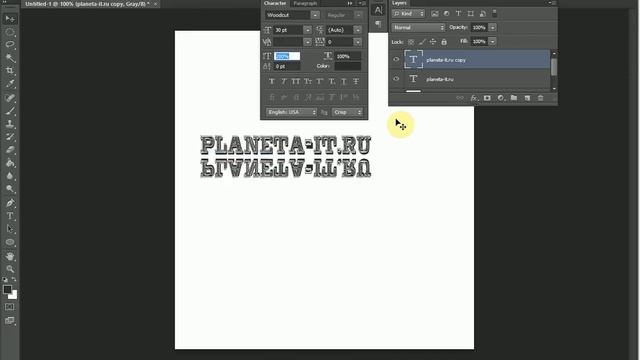This screenshot has height=360, width=640.
Task: Open the tracking value dropdown
Action: [x=358, y=42]
